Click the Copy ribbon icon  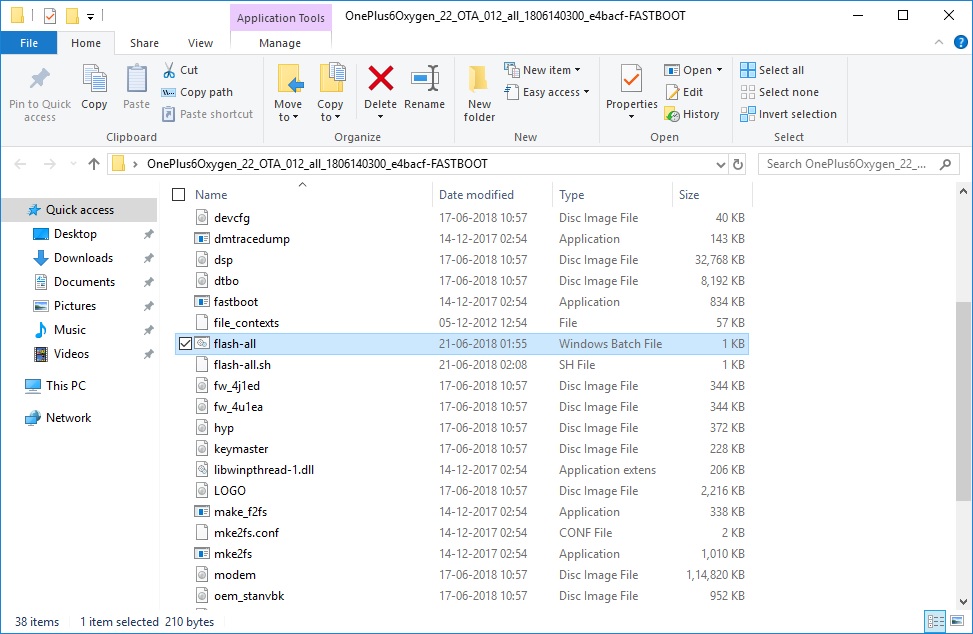coord(94,79)
